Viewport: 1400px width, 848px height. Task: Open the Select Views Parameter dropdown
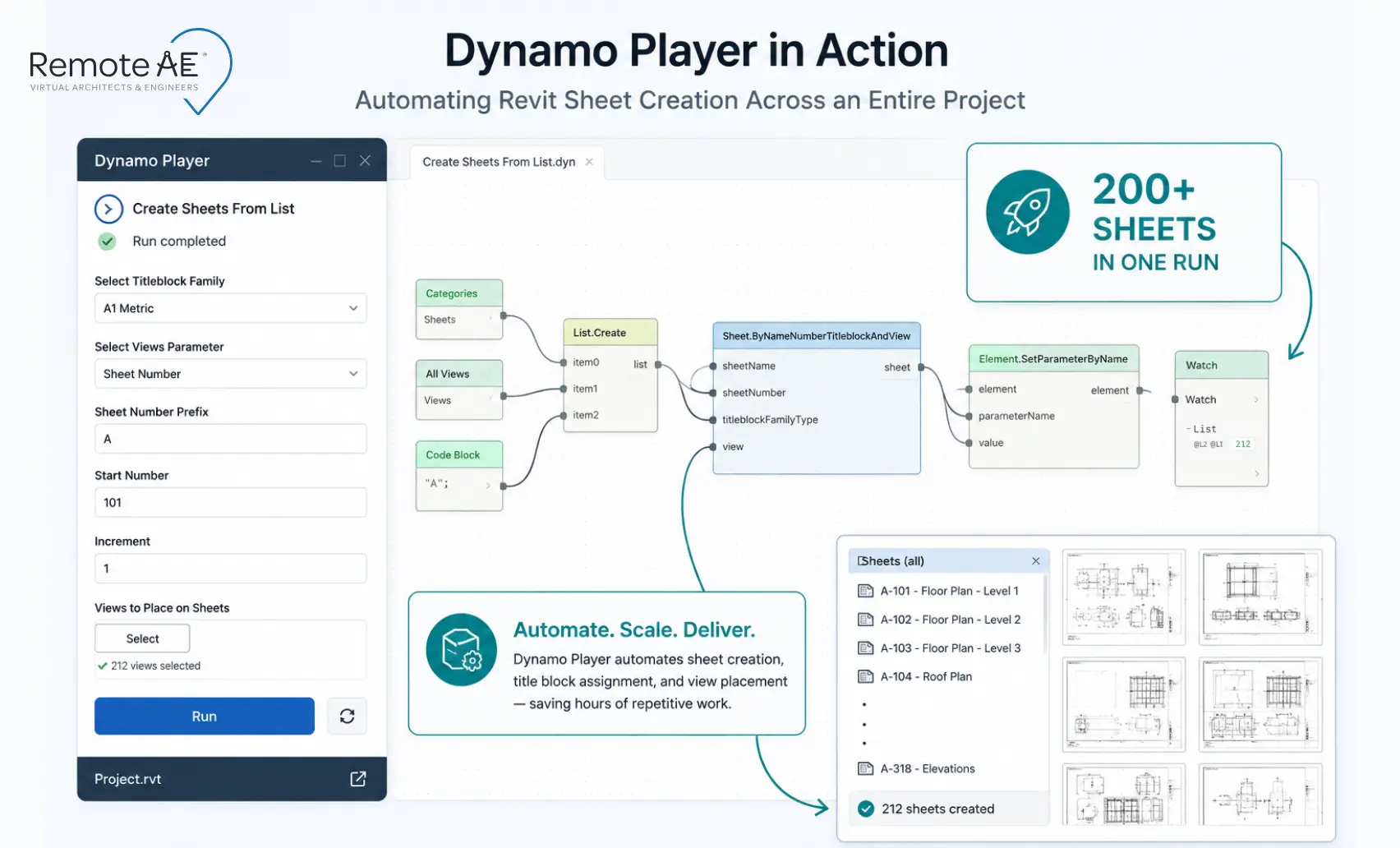pyautogui.click(x=231, y=374)
